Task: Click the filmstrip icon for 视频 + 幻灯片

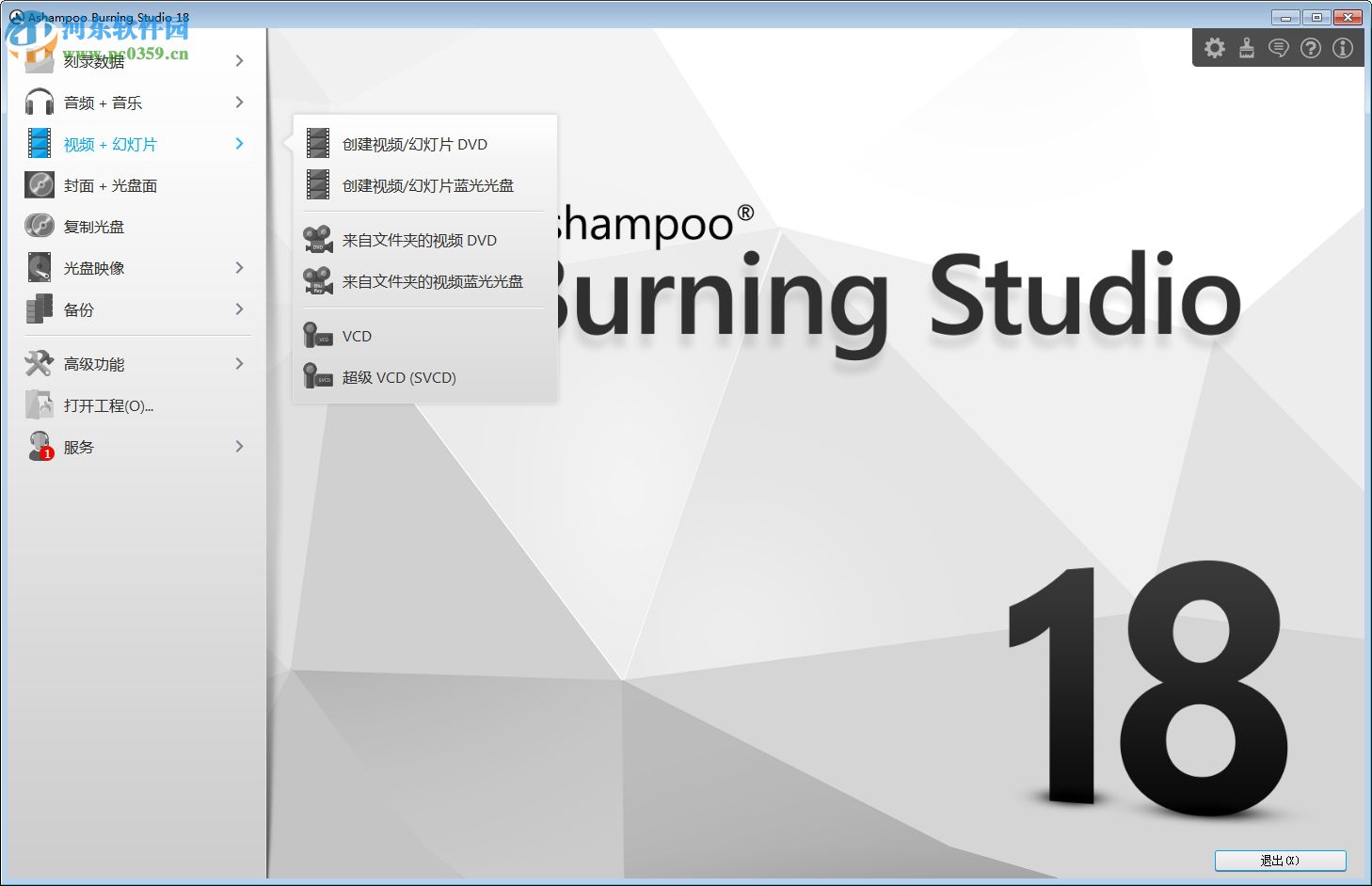Action: (38, 143)
